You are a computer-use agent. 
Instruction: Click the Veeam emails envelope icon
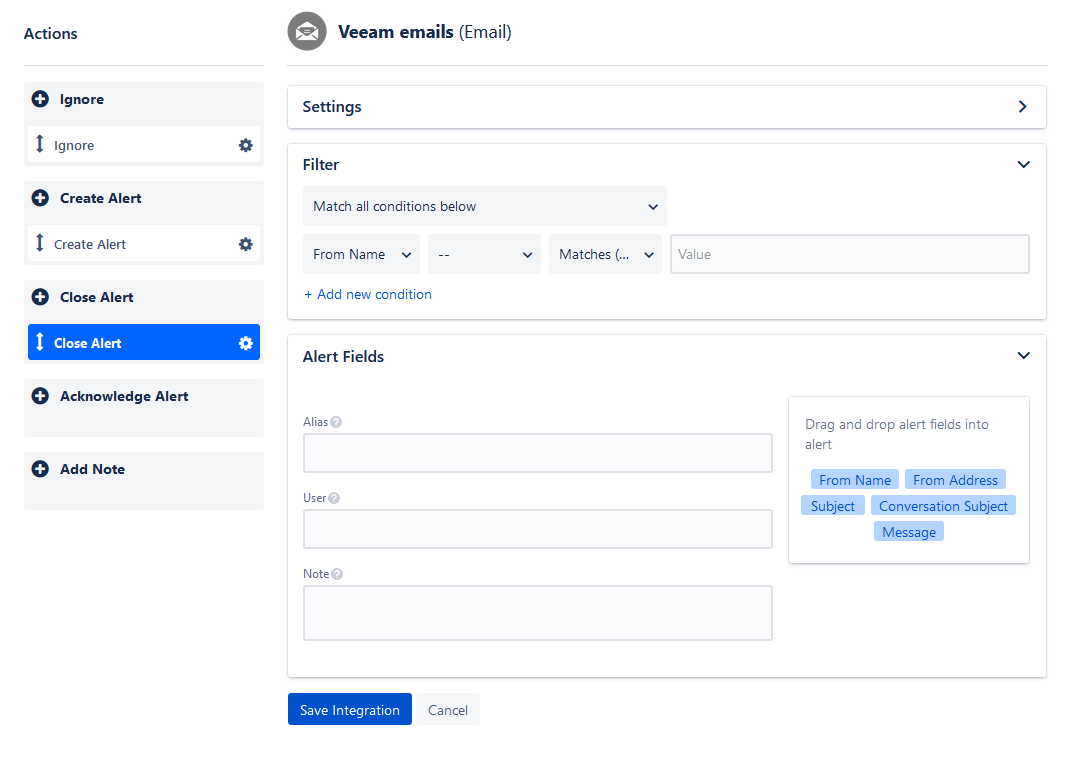[x=307, y=31]
